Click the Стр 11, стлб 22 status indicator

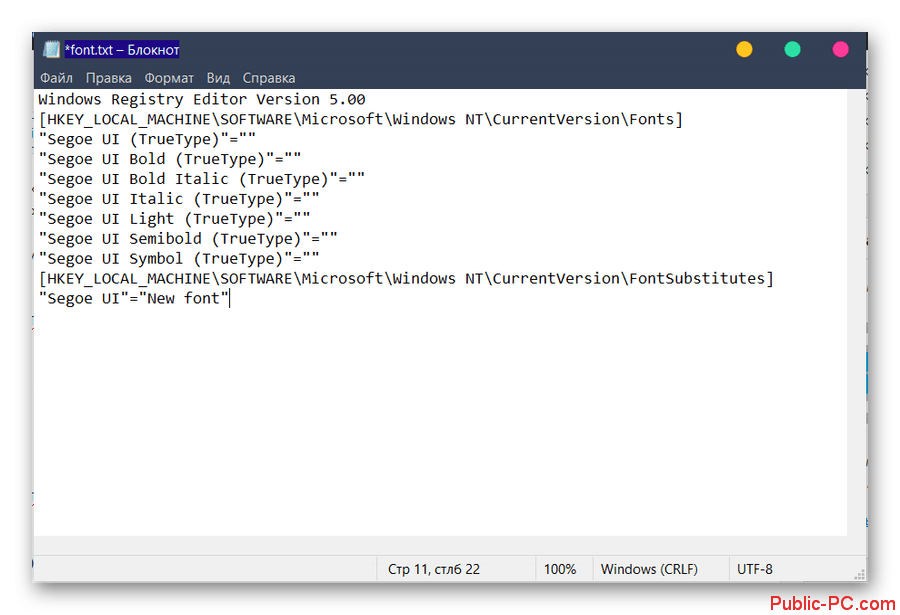[434, 569]
